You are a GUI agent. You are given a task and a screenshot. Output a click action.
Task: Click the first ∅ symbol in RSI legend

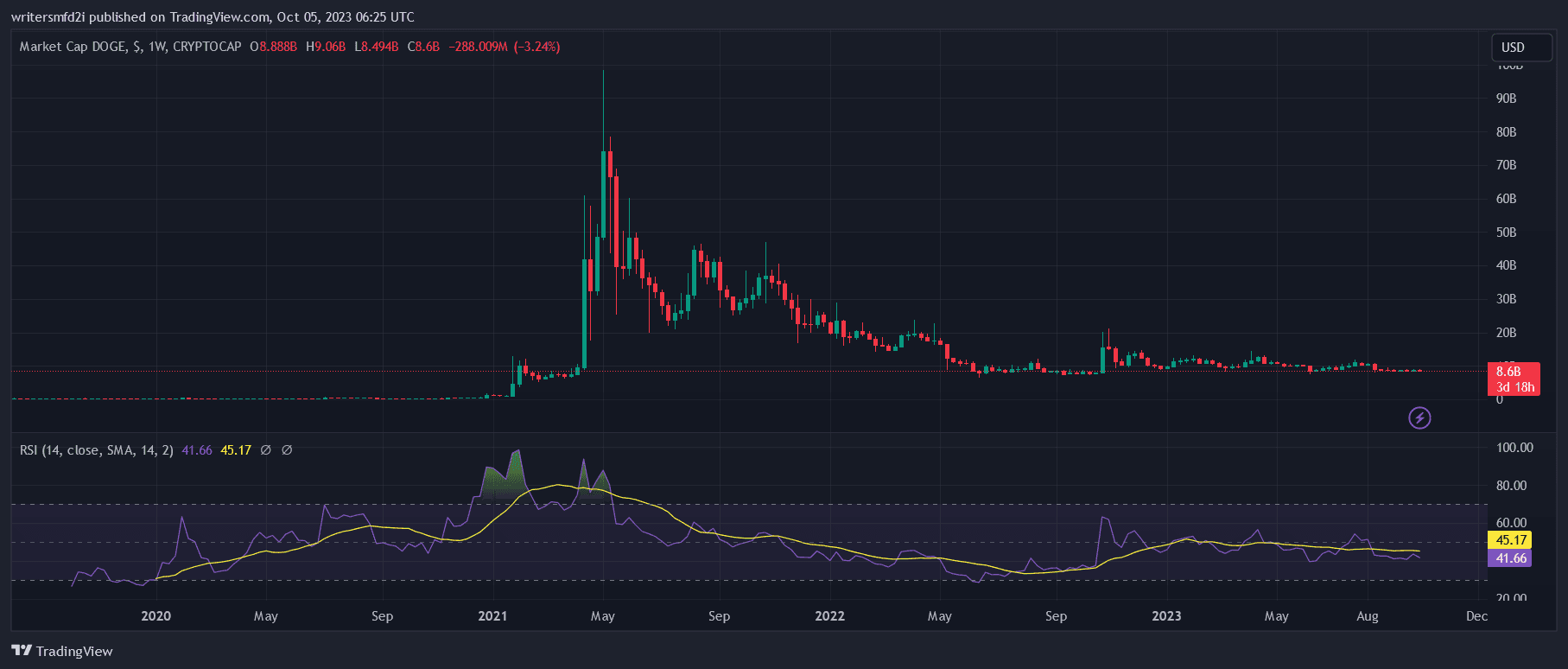click(x=266, y=450)
